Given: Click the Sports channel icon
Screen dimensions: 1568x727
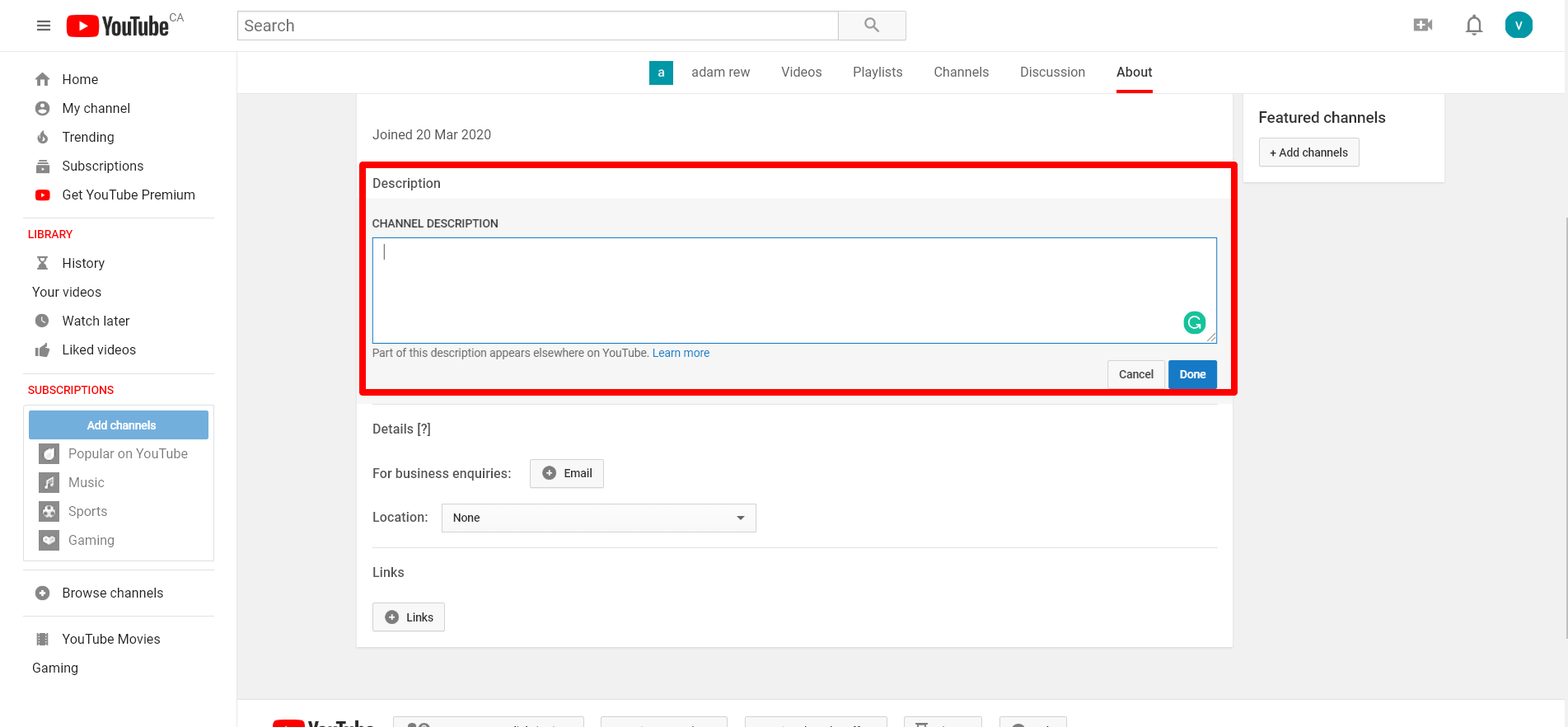Looking at the screenshot, I should [x=49, y=511].
